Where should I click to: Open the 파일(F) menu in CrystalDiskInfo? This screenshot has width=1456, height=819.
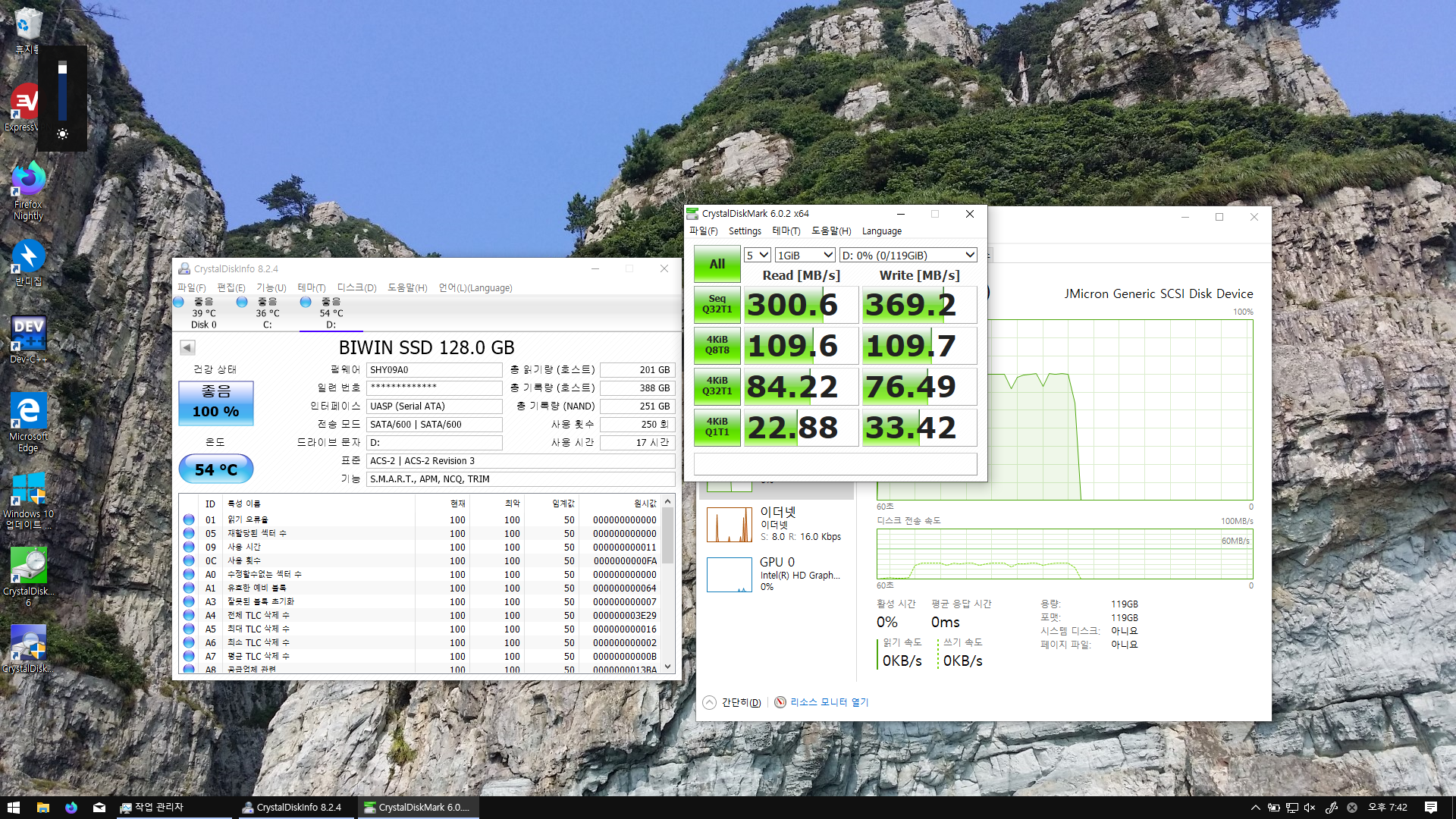[x=192, y=287]
